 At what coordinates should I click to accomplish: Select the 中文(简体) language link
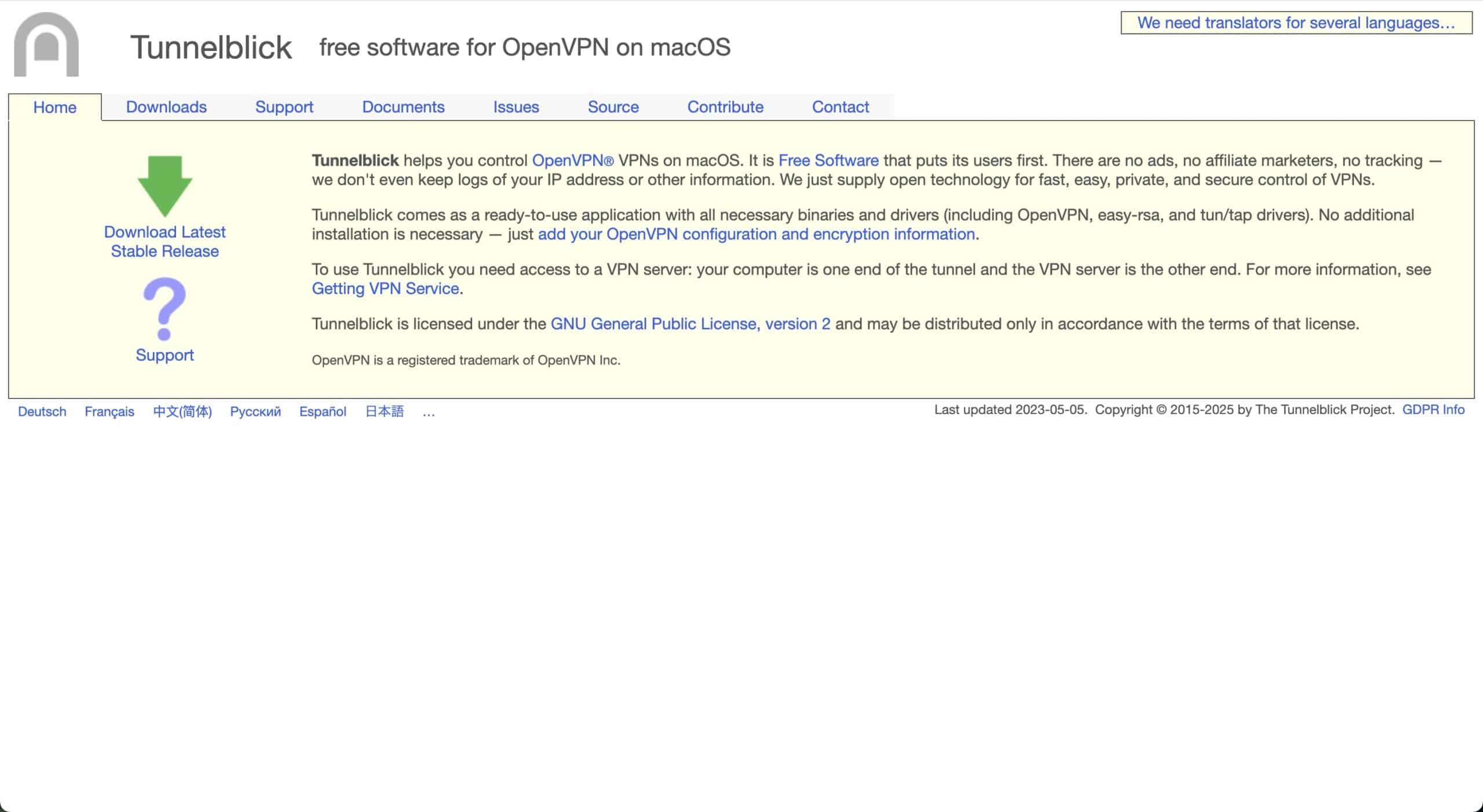pos(182,412)
